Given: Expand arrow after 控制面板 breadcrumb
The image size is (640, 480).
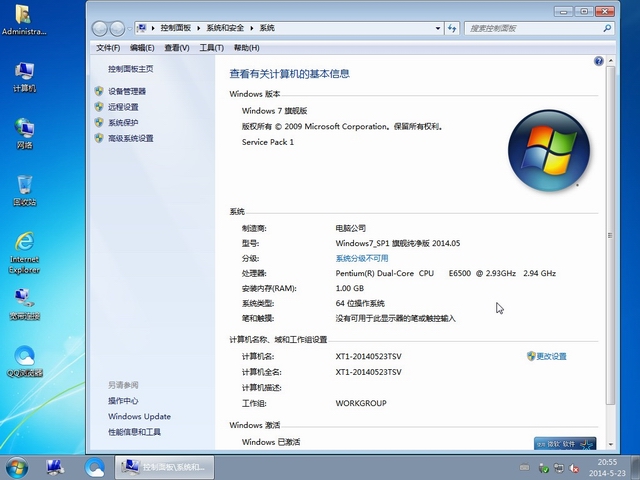Looking at the screenshot, I should 198,28.
